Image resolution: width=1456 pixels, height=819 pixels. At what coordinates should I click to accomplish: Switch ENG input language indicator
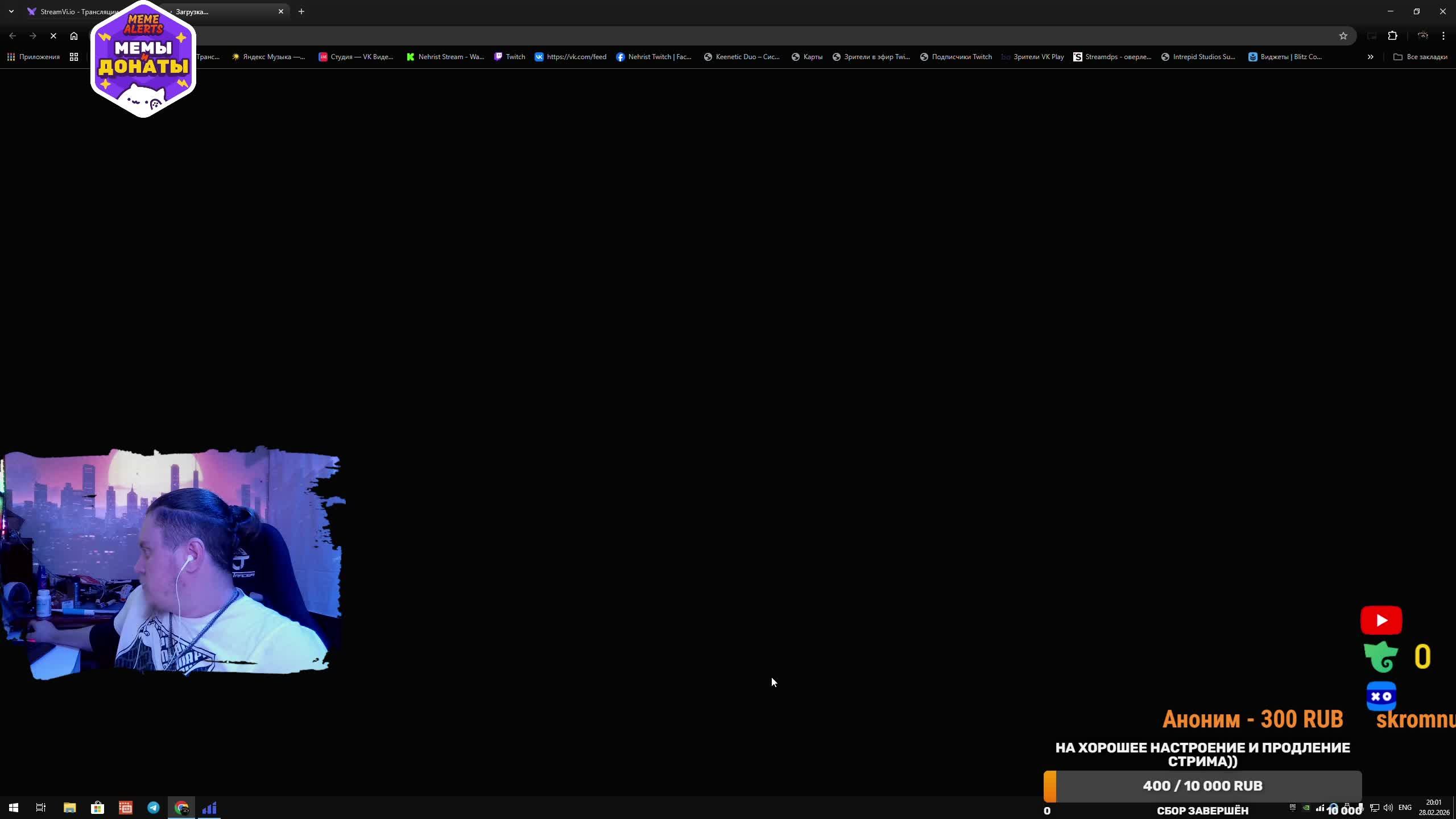[x=1405, y=808]
